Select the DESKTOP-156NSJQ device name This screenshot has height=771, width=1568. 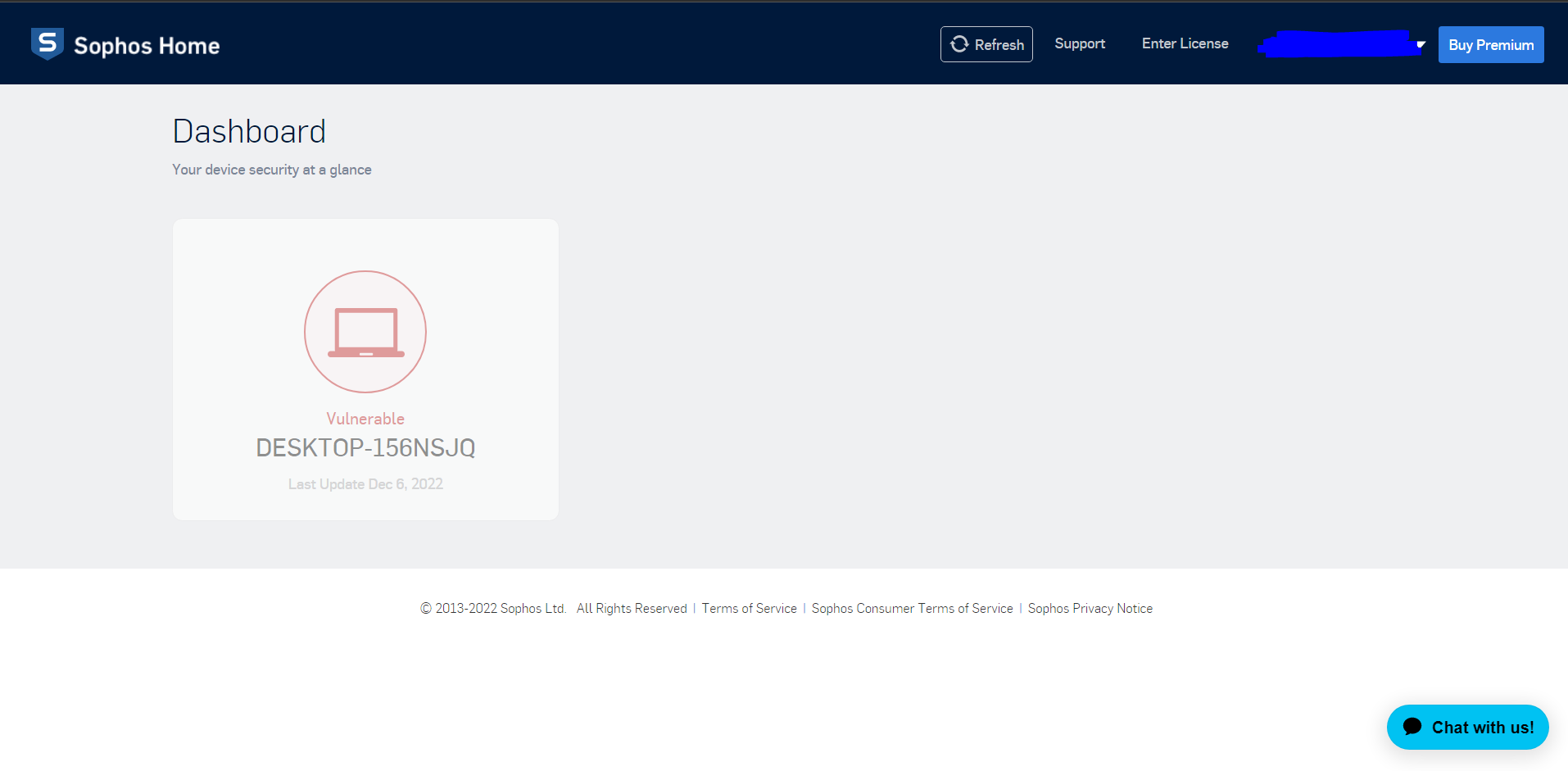(x=365, y=447)
